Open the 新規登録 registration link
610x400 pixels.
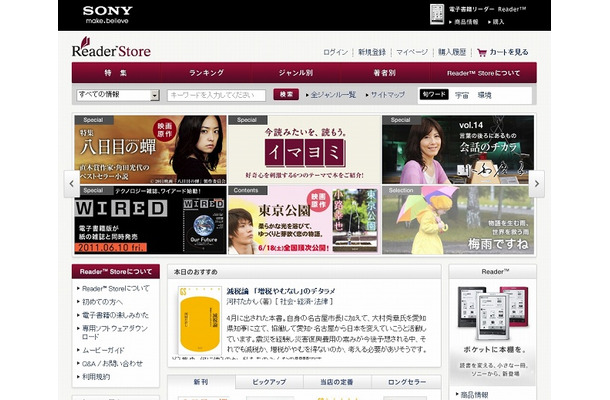click(x=372, y=52)
